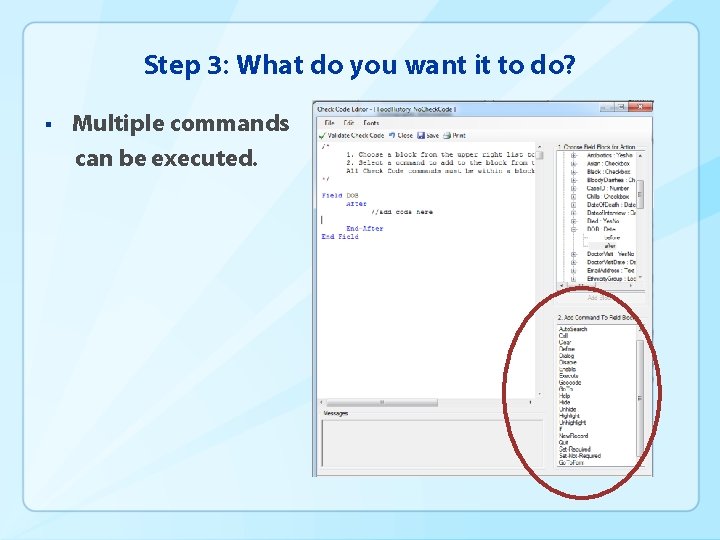This screenshot has height=540, width=720.
Task: Select the 'after' block under DOB
Action: [x=610, y=246]
